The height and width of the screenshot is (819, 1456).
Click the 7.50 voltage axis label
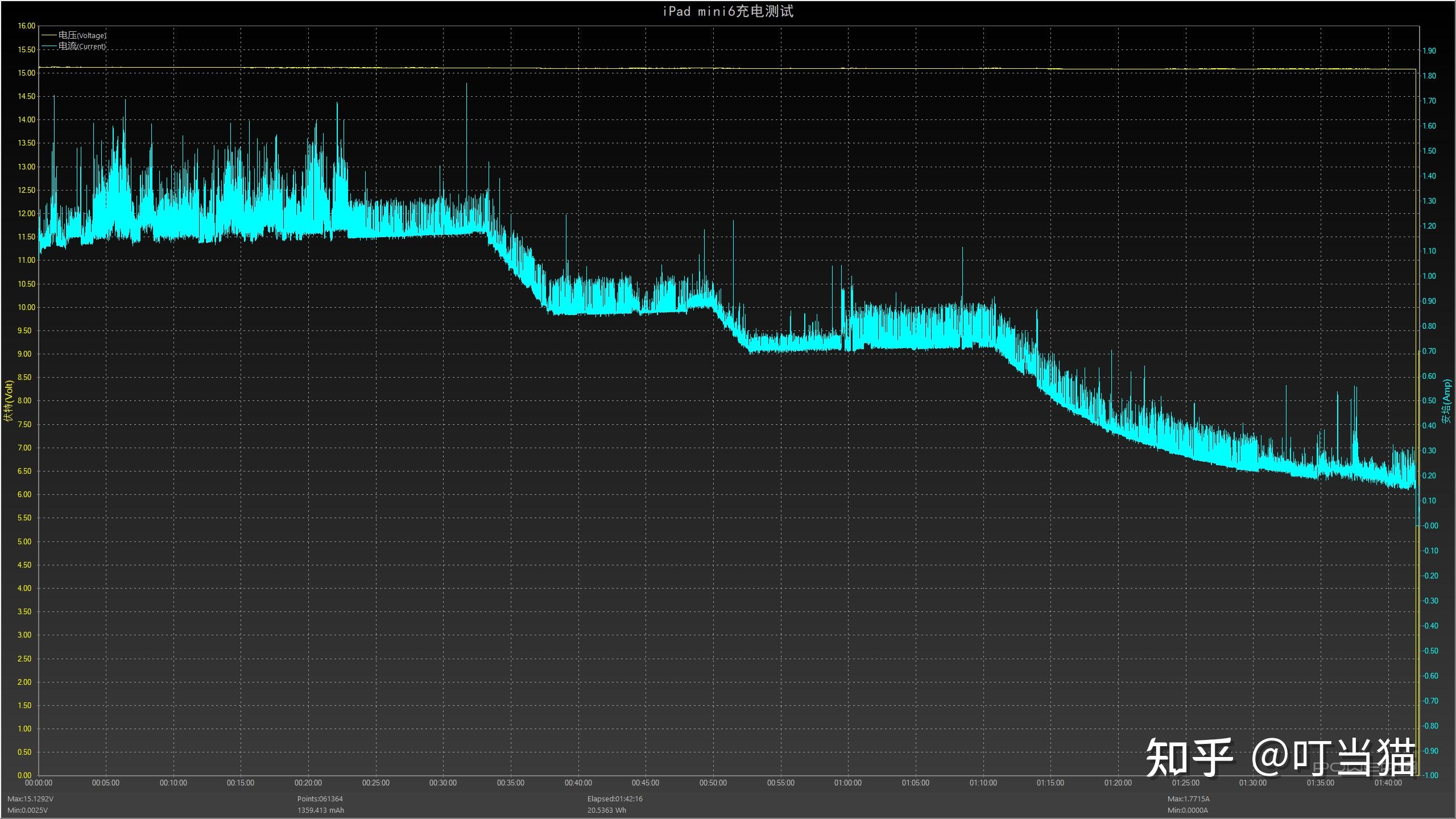[x=24, y=424]
